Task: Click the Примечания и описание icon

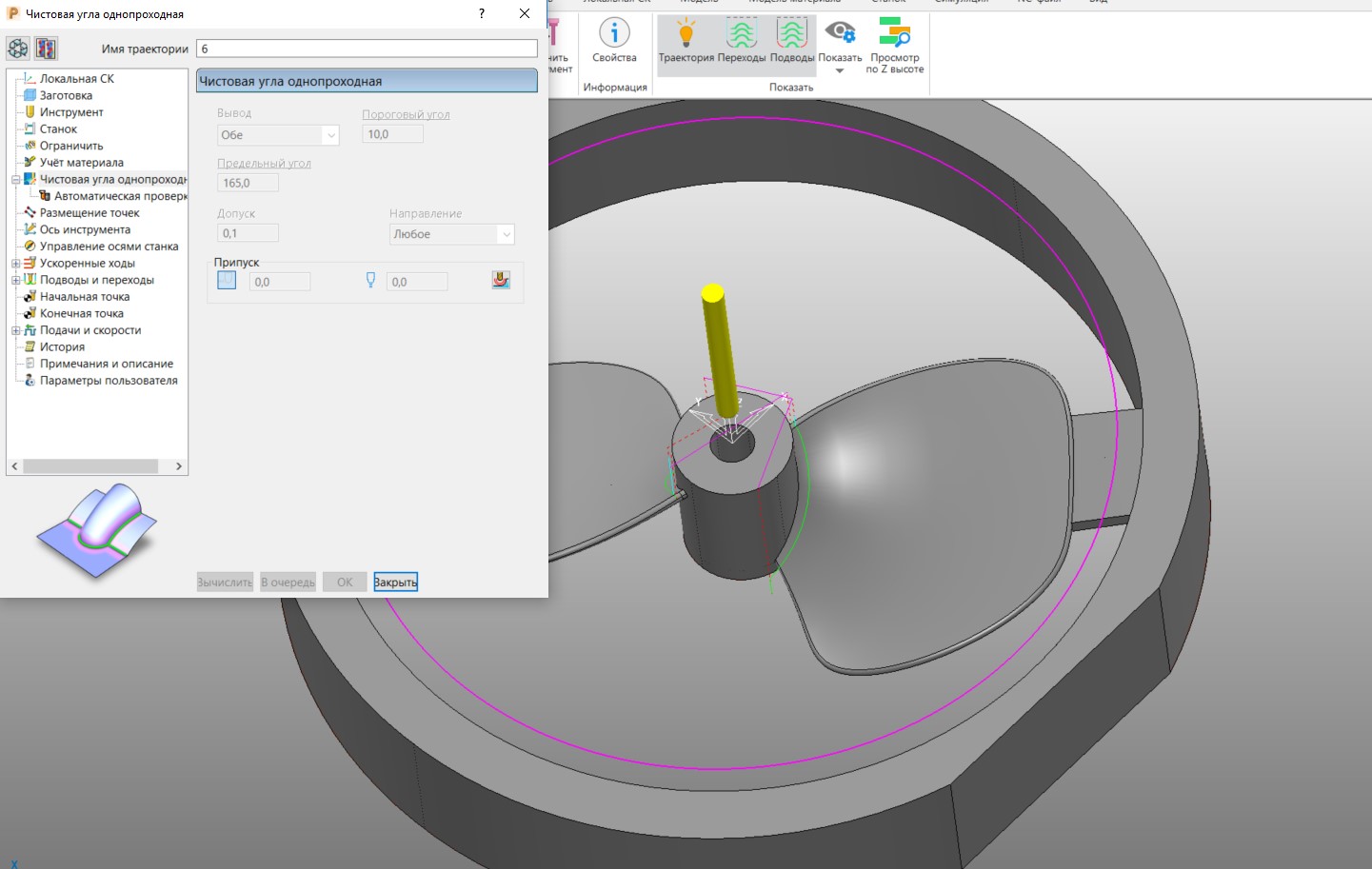Action: coord(30,364)
